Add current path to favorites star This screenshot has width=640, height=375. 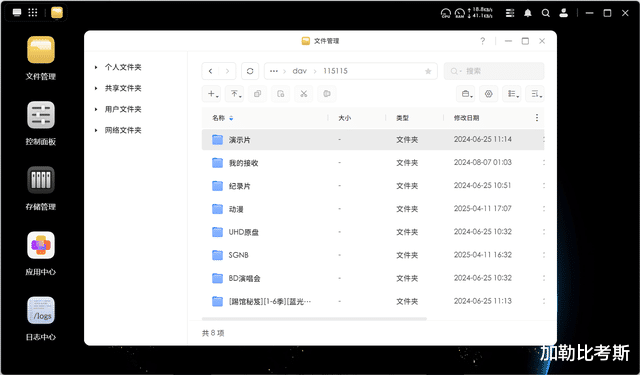(x=428, y=71)
